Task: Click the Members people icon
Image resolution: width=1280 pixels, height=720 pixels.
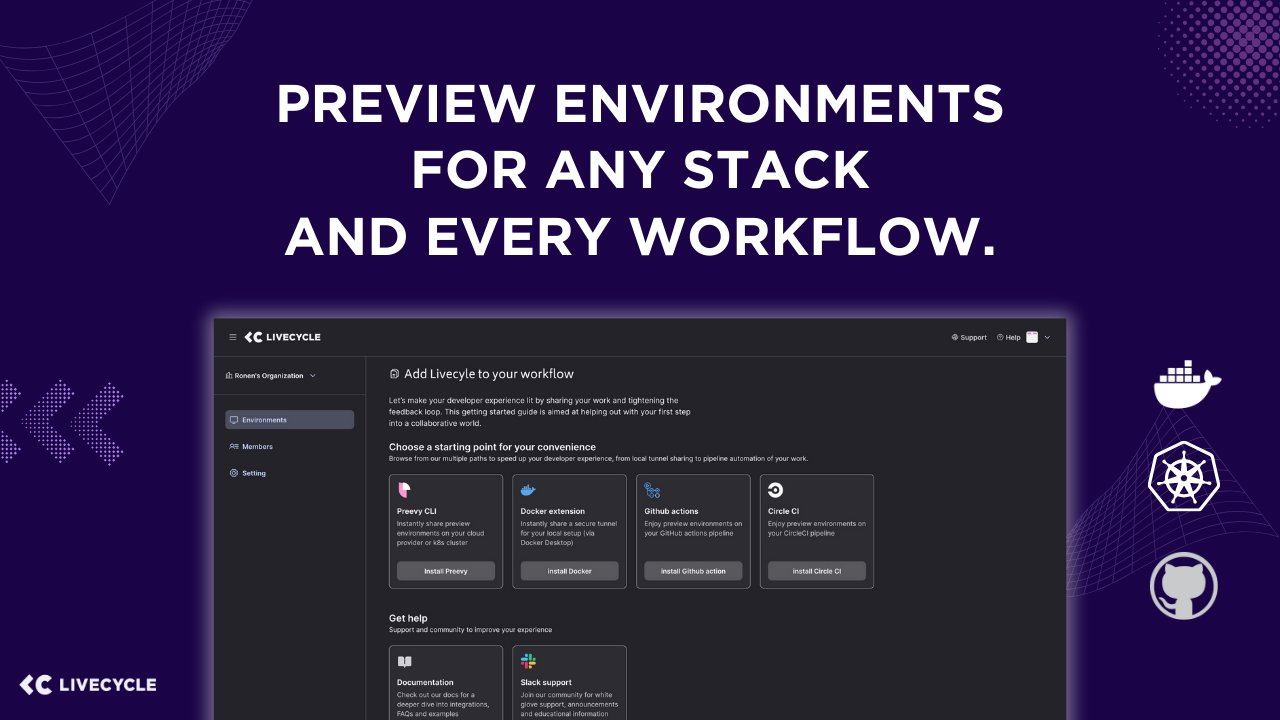Action: pos(234,447)
